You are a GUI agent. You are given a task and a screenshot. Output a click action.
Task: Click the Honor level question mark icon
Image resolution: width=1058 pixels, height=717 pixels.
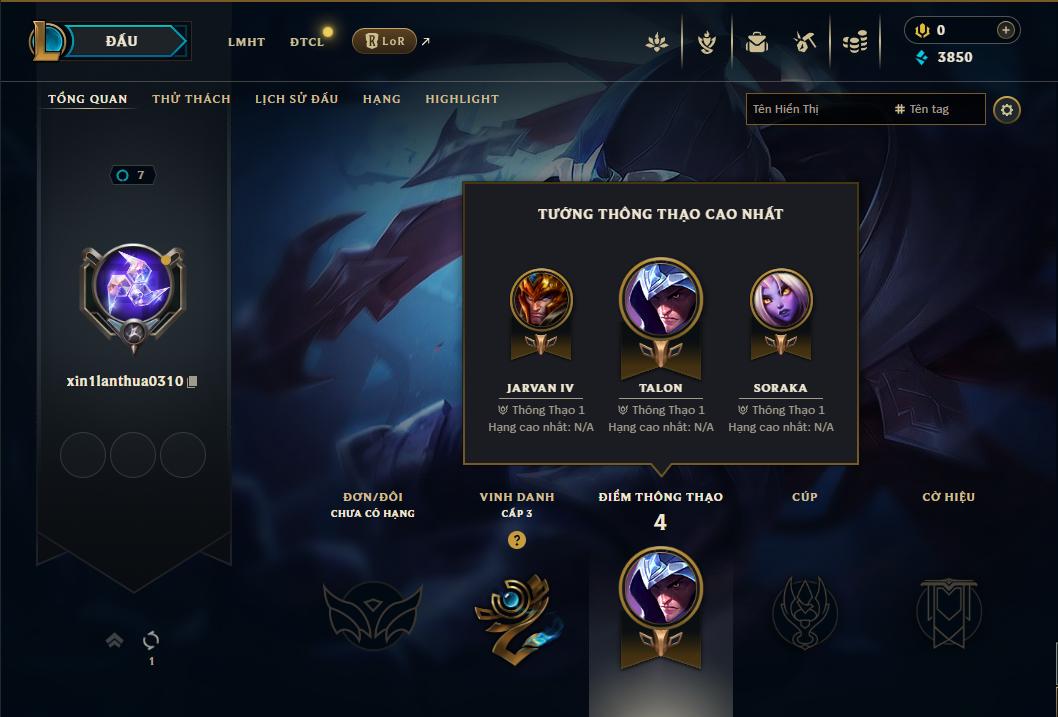click(x=517, y=540)
